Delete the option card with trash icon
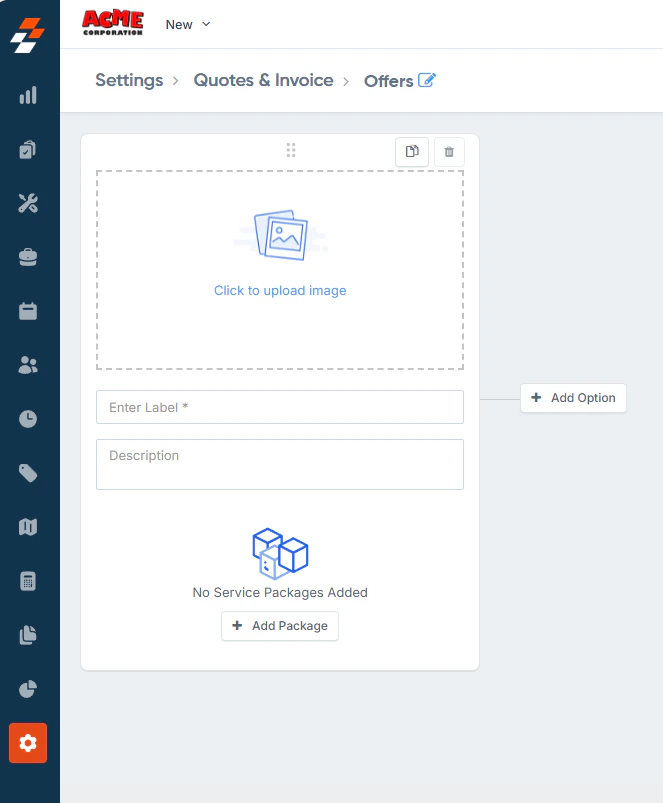 click(449, 152)
